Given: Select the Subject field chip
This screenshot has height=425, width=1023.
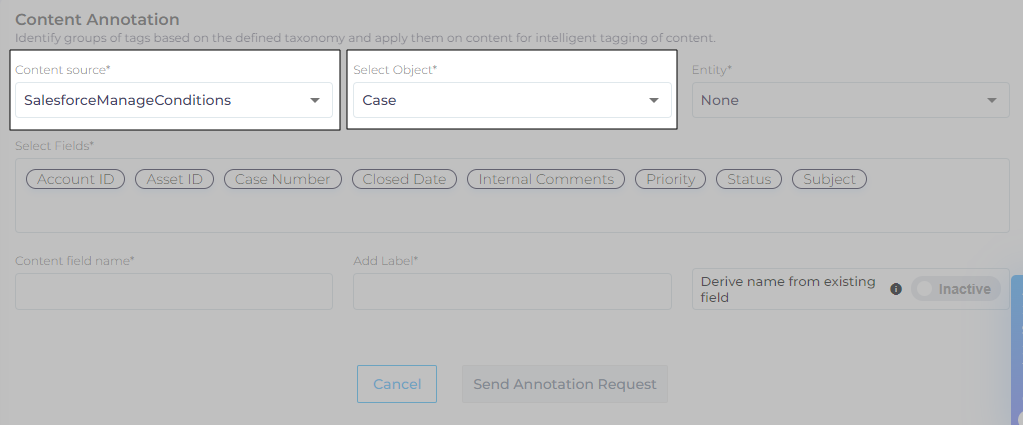Looking at the screenshot, I should click(x=829, y=179).
